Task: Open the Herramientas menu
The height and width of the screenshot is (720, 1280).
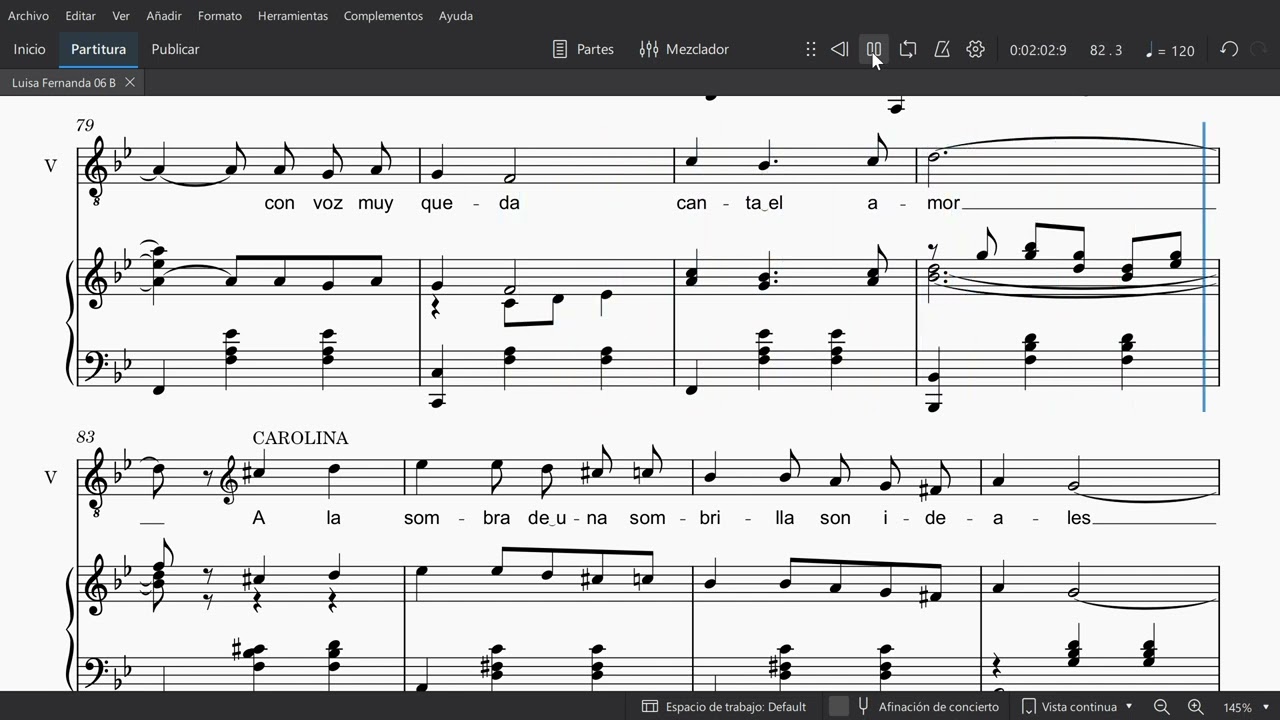Action: (x=293, y=16)
